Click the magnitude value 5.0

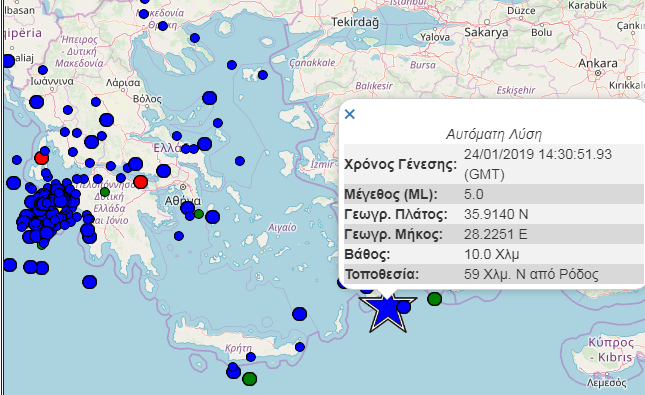(x=473, y=194)
